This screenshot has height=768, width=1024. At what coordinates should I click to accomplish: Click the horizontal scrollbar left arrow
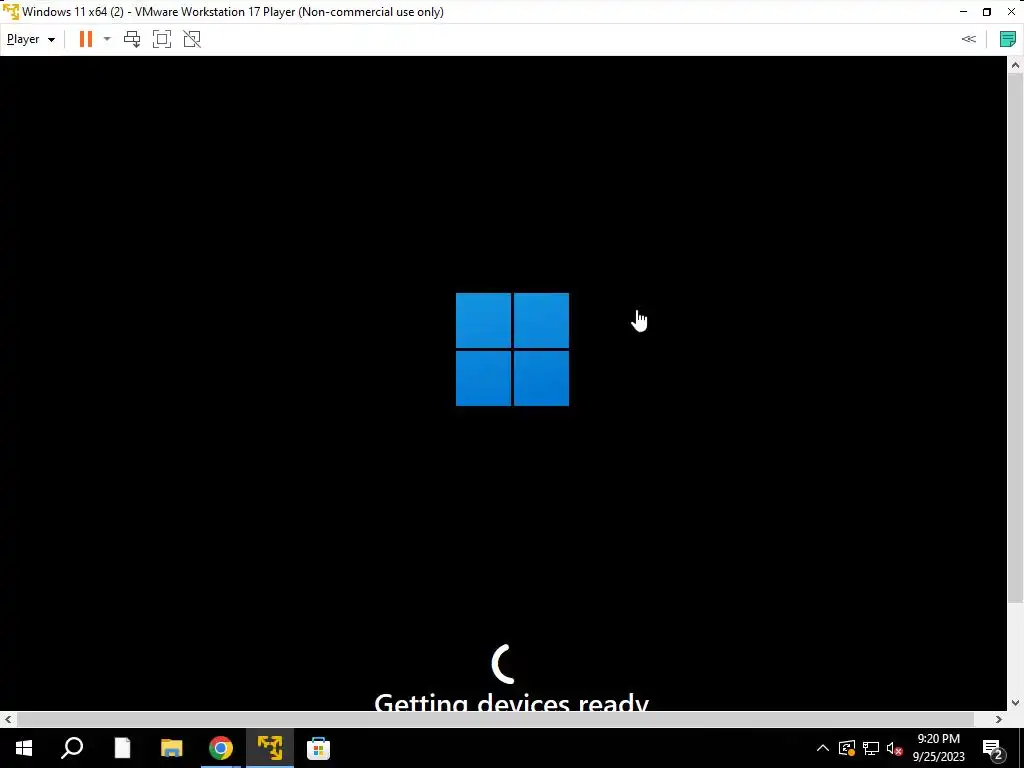coord(8,719)
